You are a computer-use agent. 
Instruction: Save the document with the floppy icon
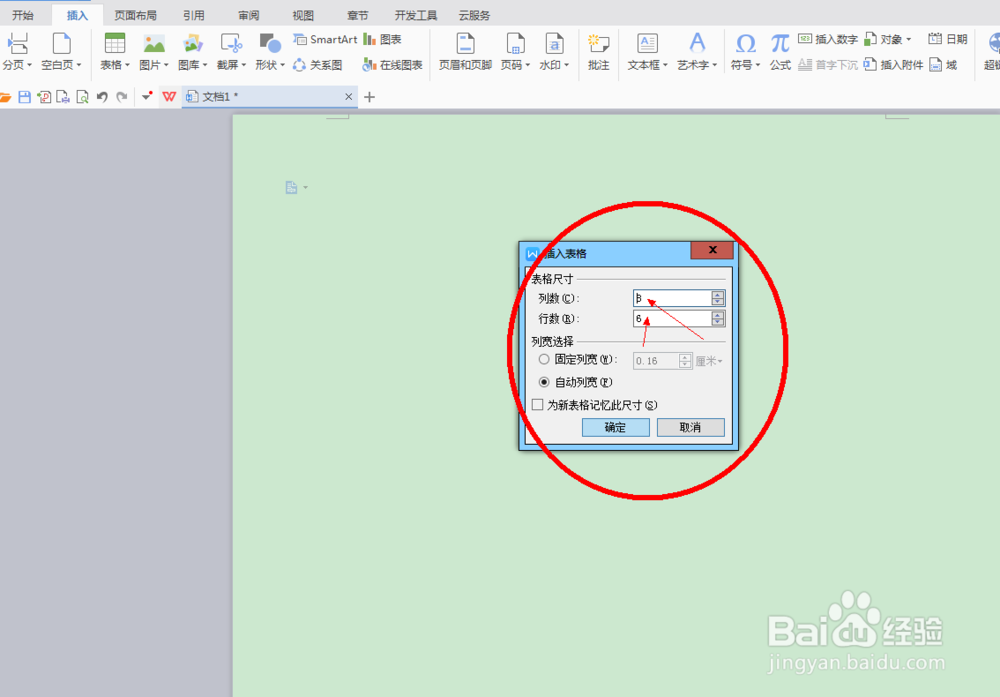(x=24, y=97)
